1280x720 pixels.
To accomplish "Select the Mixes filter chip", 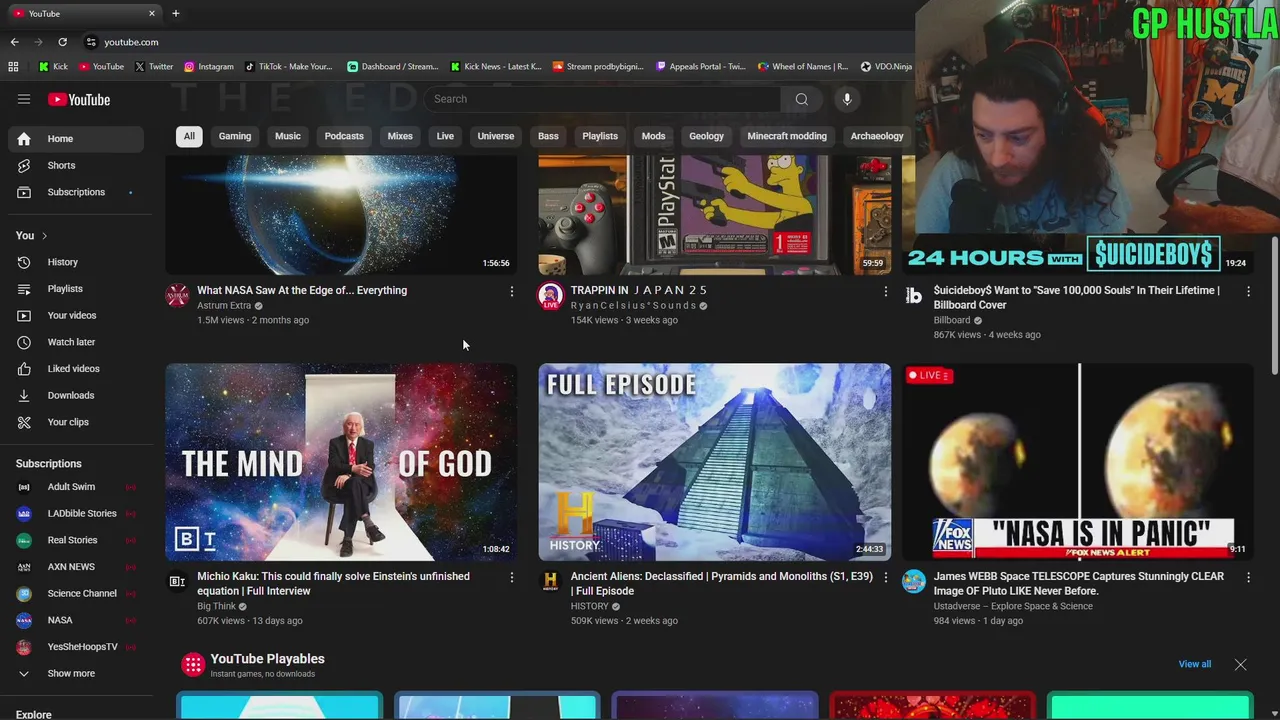I will pyautogui.click(x=400, y=136).
